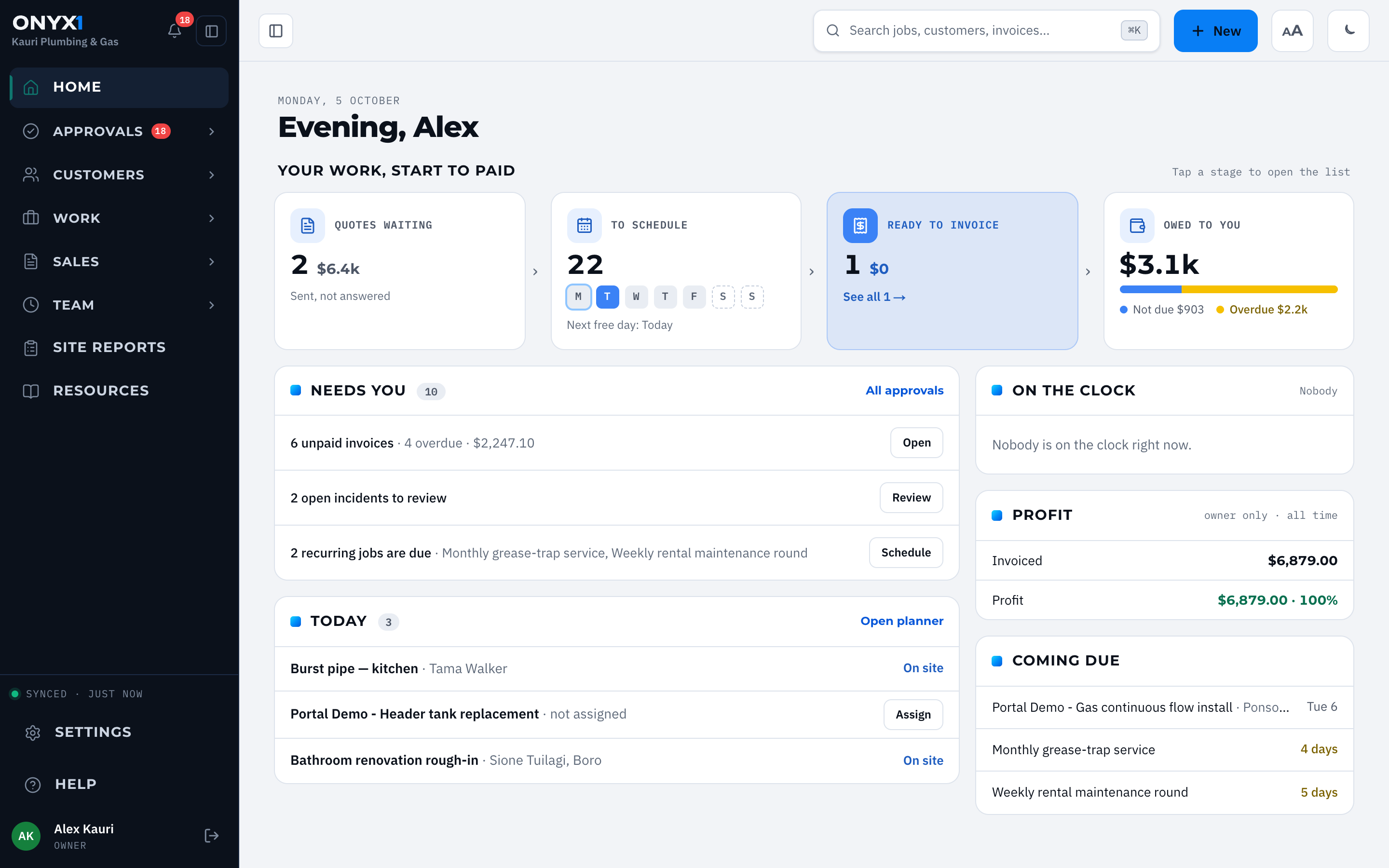Collapse sidebar using dark panel icon
Image resolution: width=1389 pixels, height=868 pixels.
[x=211, y=31]
